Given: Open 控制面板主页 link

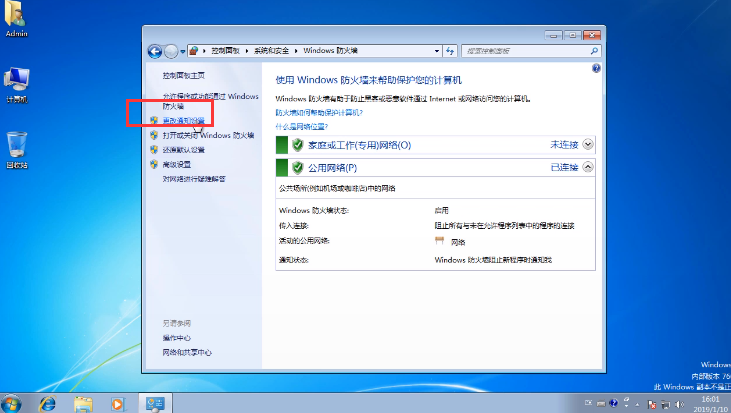Looking at the screenshot, I should (184, 76).
